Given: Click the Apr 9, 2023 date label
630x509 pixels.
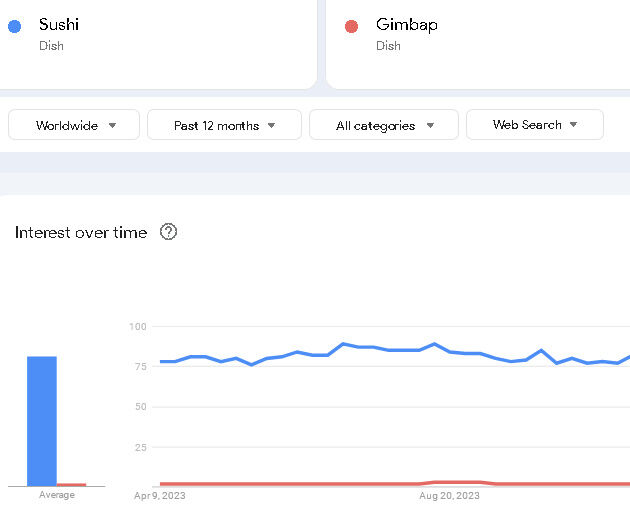Looking at the screenshot, I should 160,495.
